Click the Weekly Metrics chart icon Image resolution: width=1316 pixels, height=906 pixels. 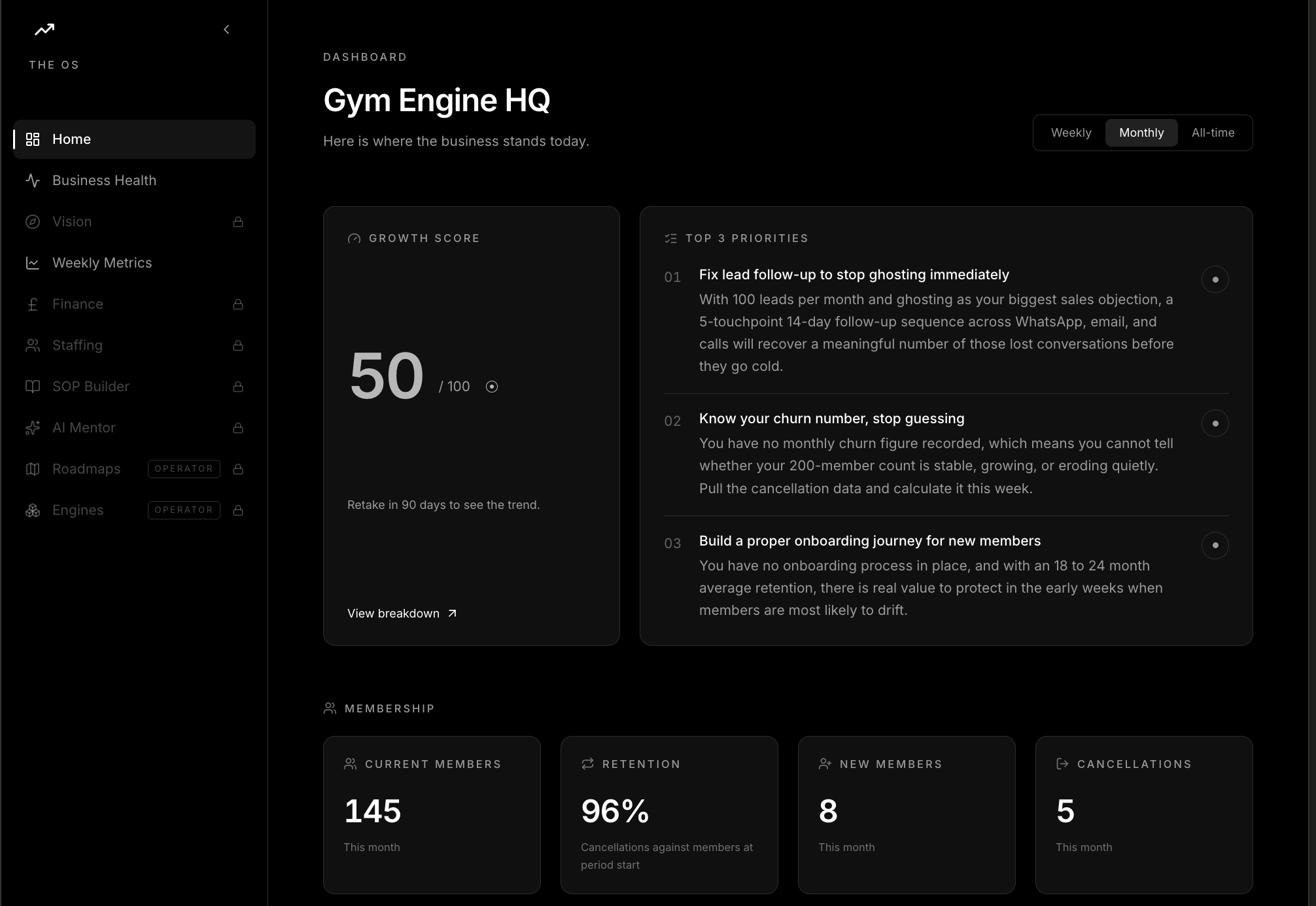tap(33, 263)
